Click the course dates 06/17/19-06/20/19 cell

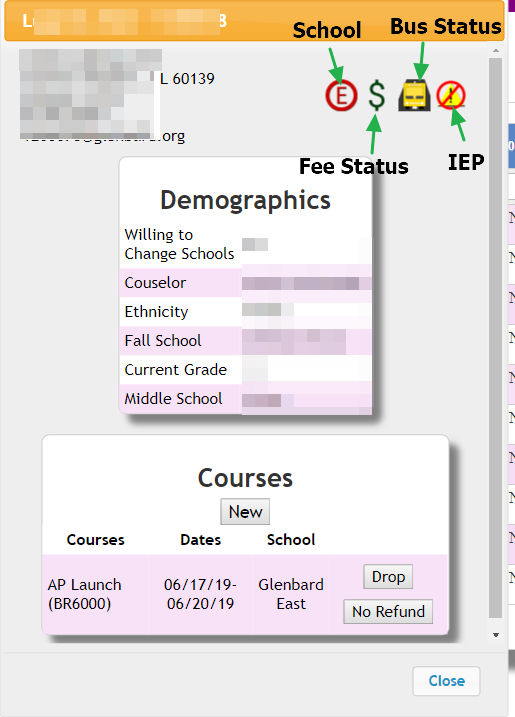pyautogui.click(x=200, y=594)
